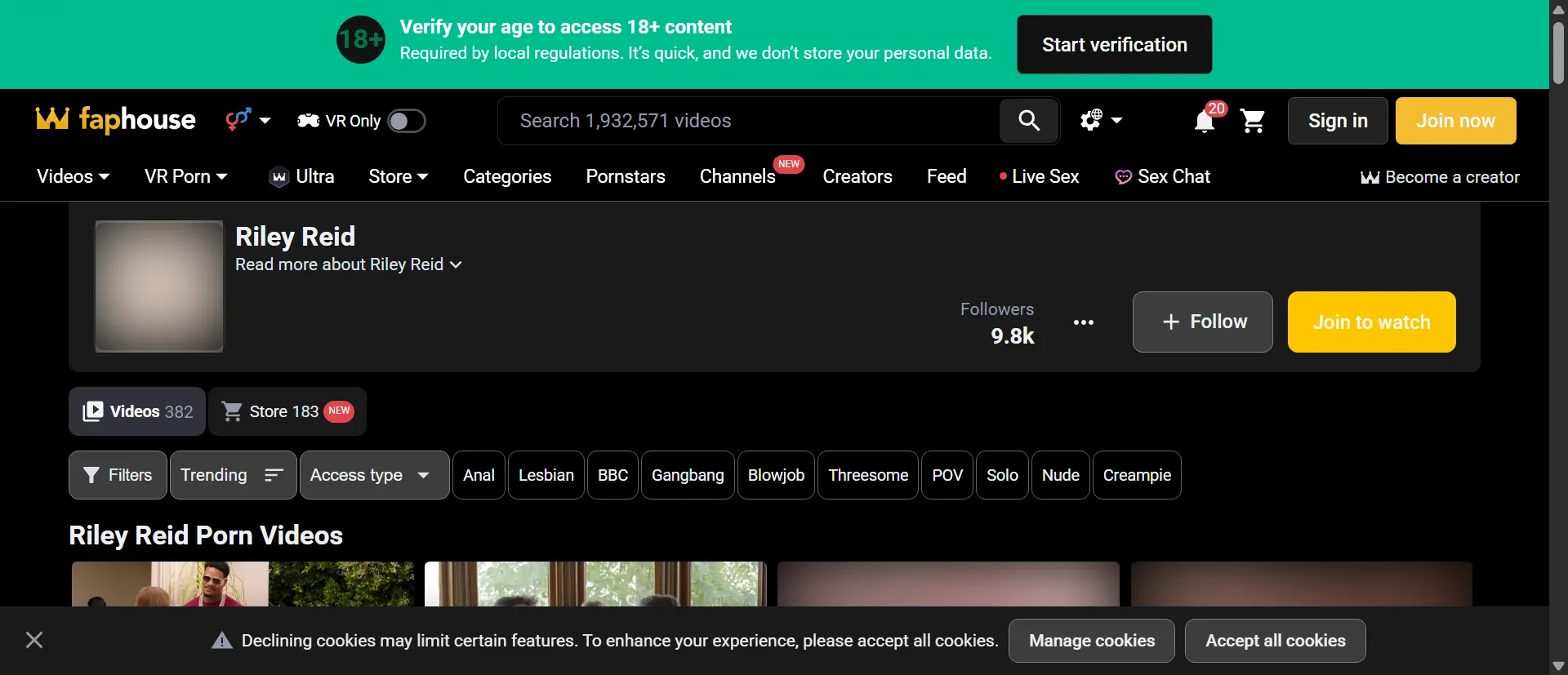Open the Creators page
This screenshot has height=675, width=1568.
[857, 176]
